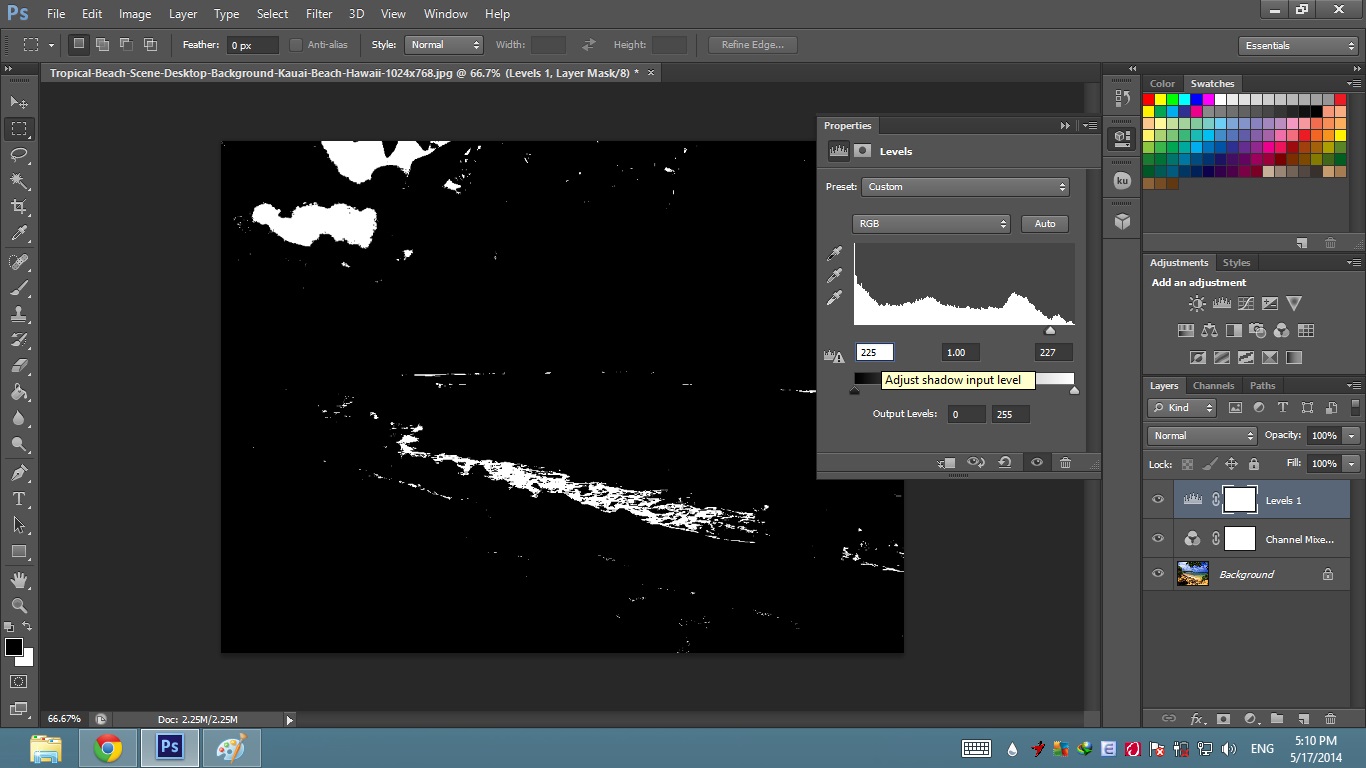Screen dimensions: 1366x768
Task: Create a new layer from Layers panel footer
Action: tap(1303, 718)
